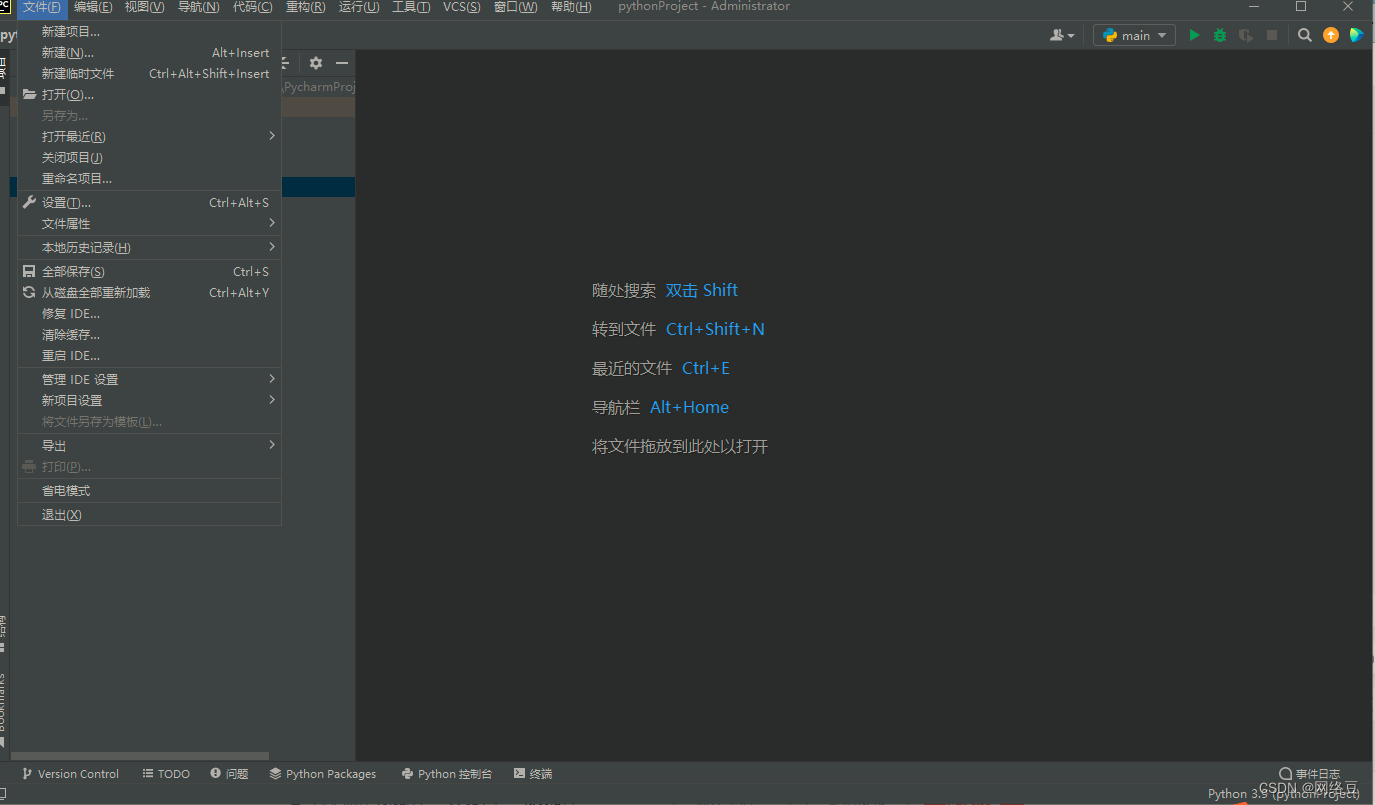
Task: Click the Bookmarks vertical side tab
Action: (x=3, y=710)
